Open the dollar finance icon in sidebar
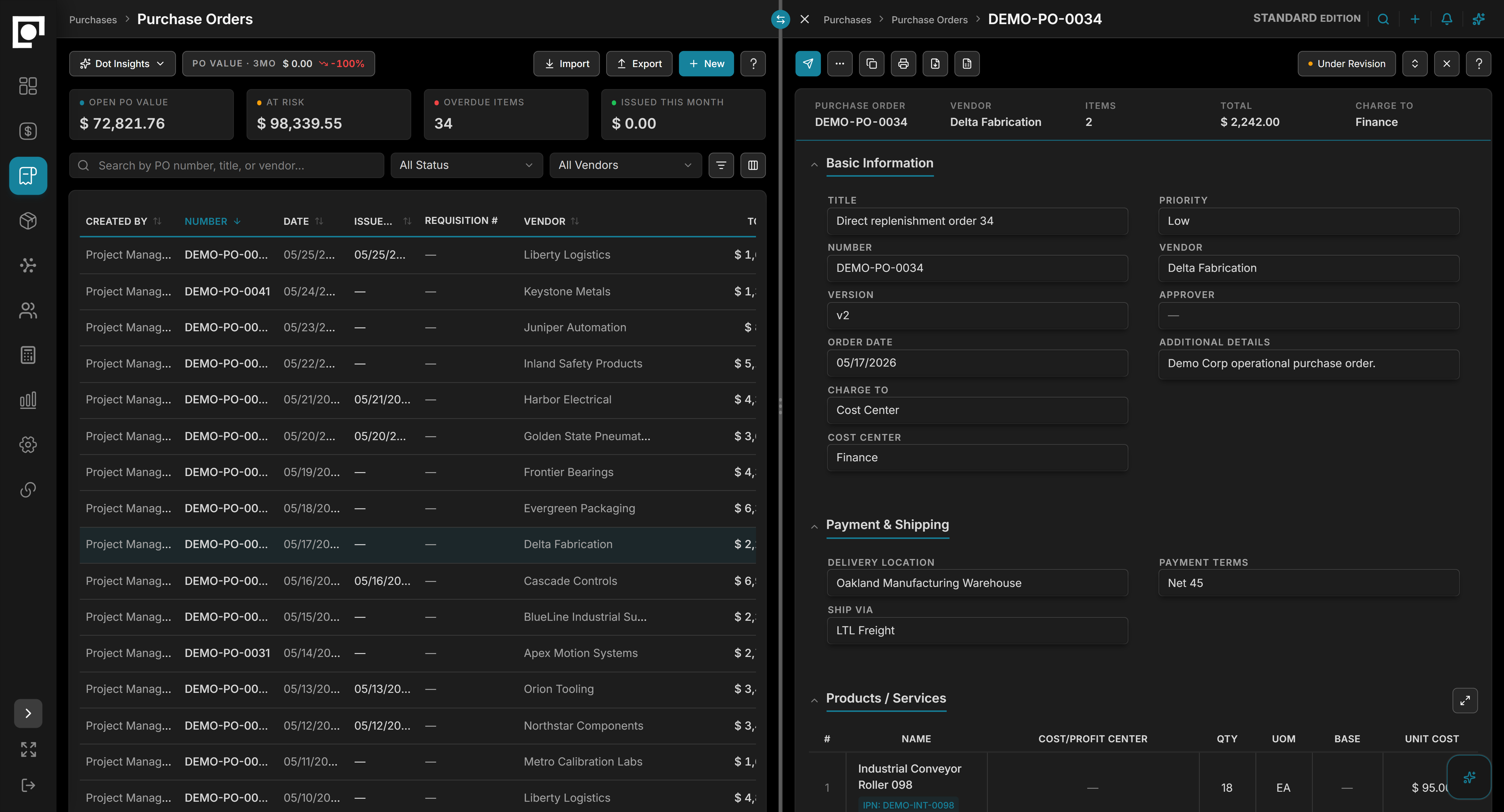Image resolution: width=1504 pixels, height=812 pixels. coord(28,131)
